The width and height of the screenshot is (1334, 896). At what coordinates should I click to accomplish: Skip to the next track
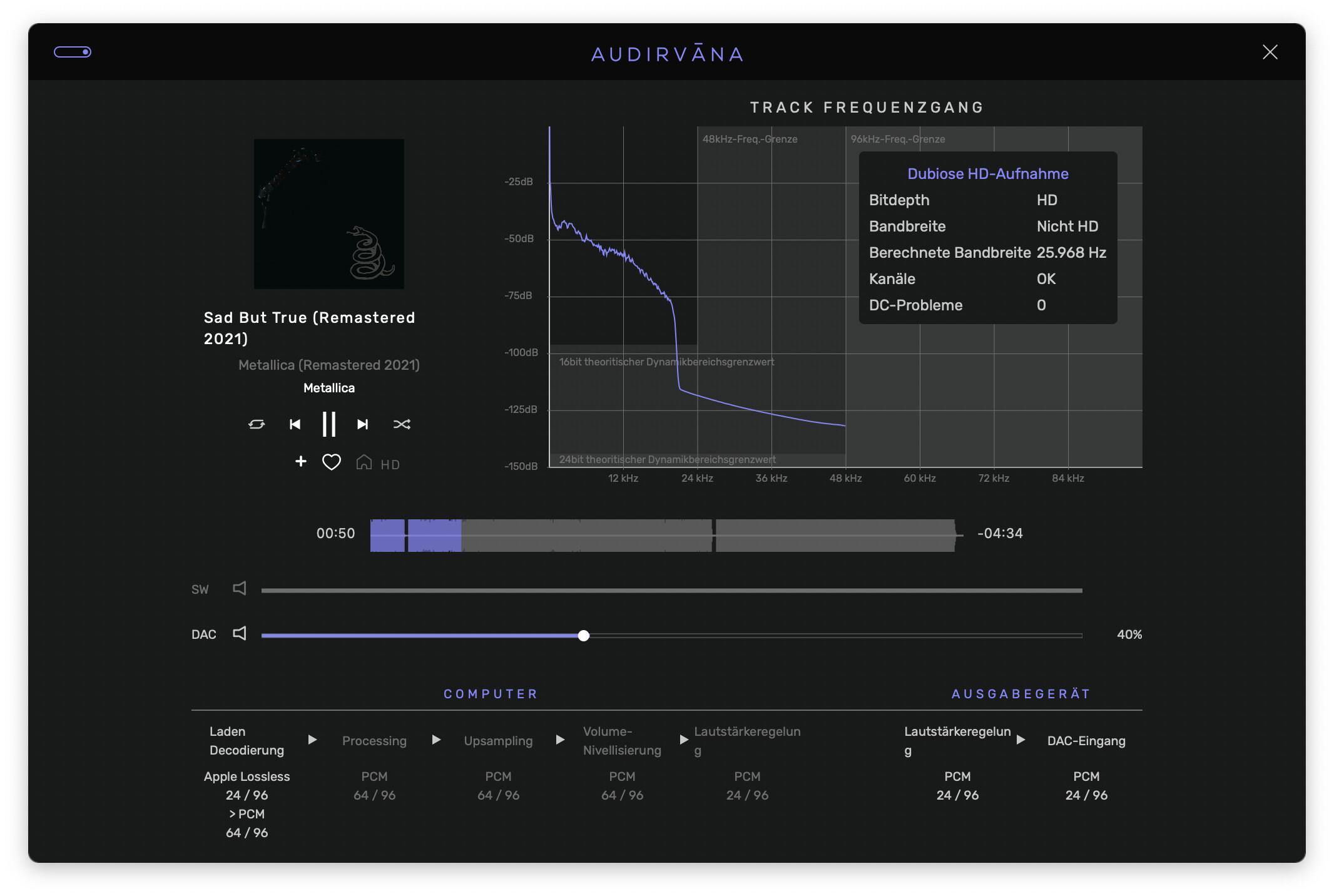coord(362,424)
